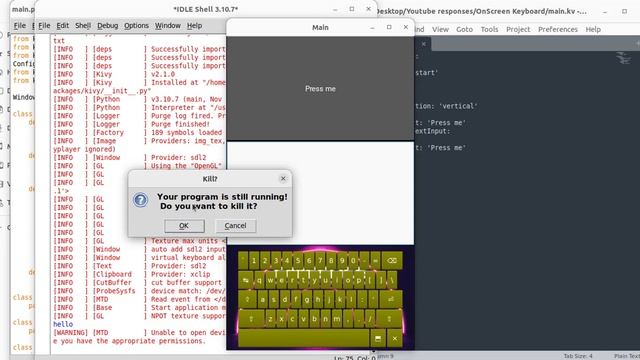Open Edit menu in IDLE Shell

point(62,26)
